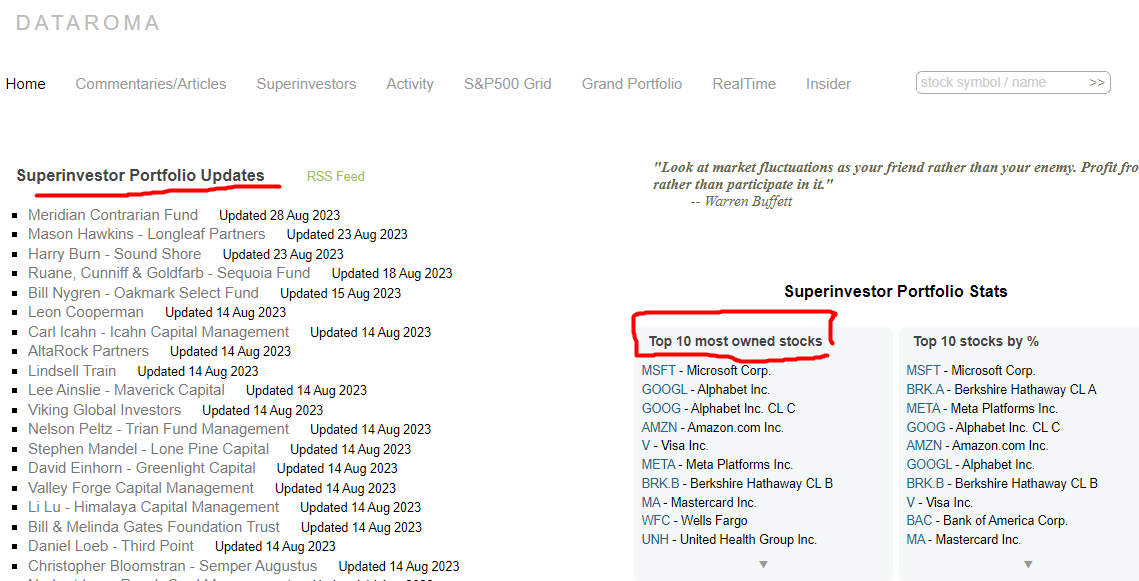Click the V ticker in most owned stocks
The width and height of the screenshot is (1139, 581).
click(646, 445)
